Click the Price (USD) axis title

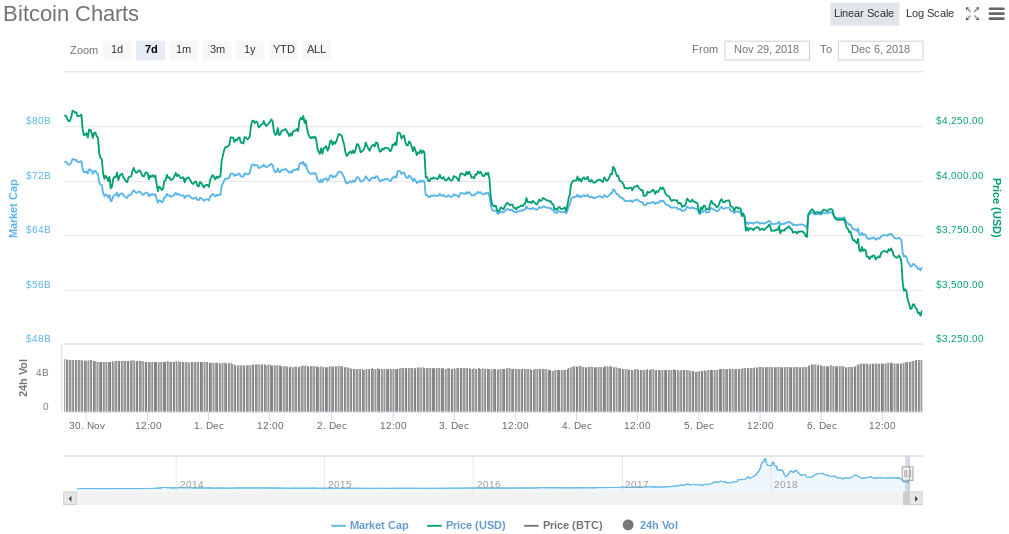coord(996,208)
